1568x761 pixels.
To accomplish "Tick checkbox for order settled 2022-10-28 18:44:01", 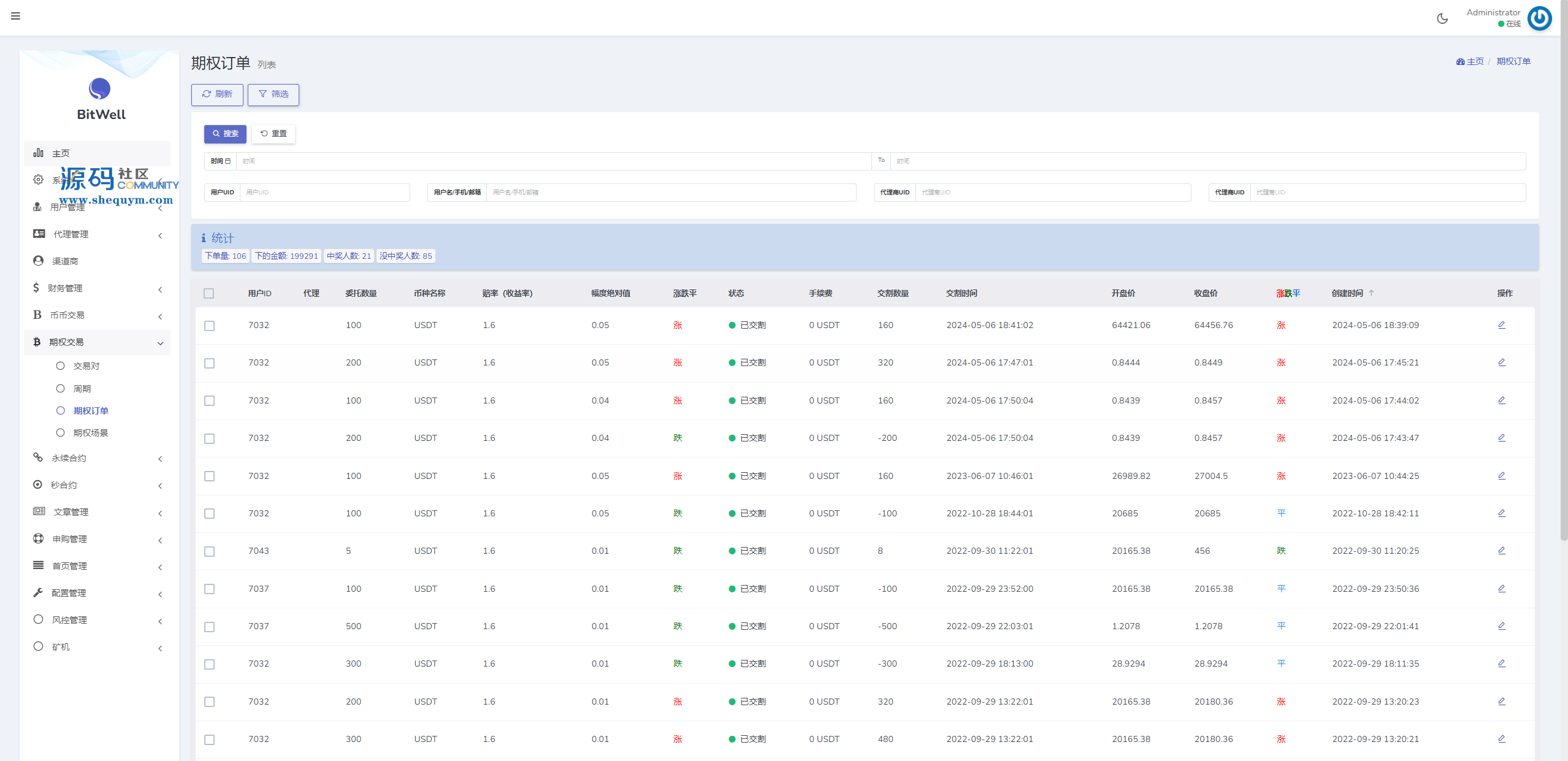I will [x=210, y=514].
